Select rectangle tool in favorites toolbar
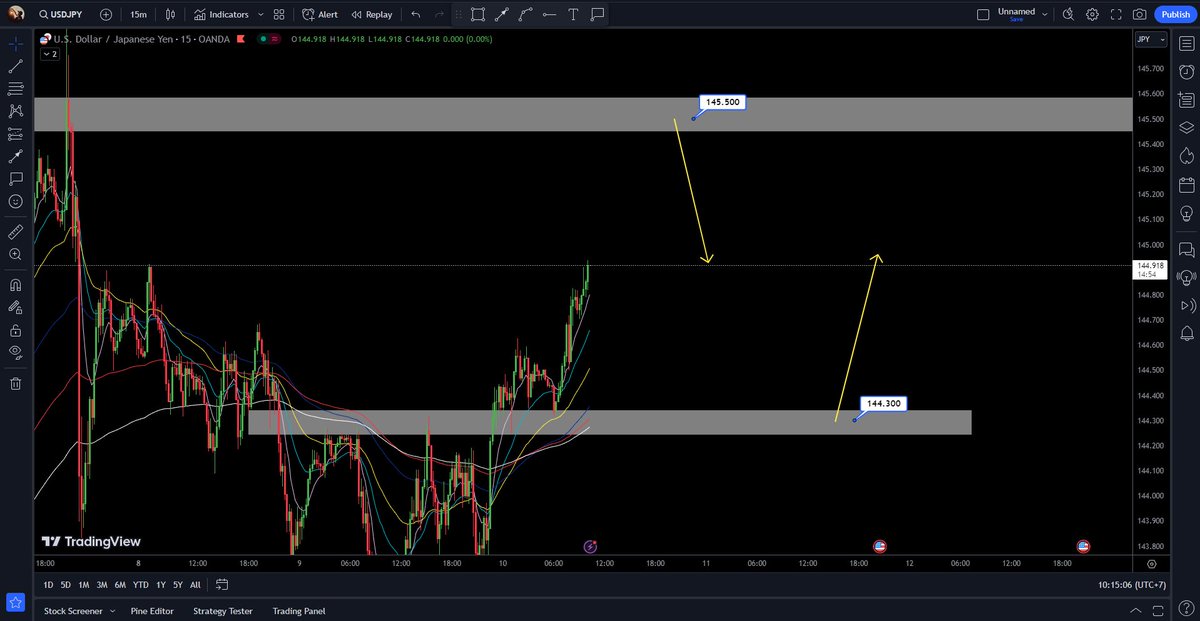The image size is (1200, 621). (x=478, y=14)
